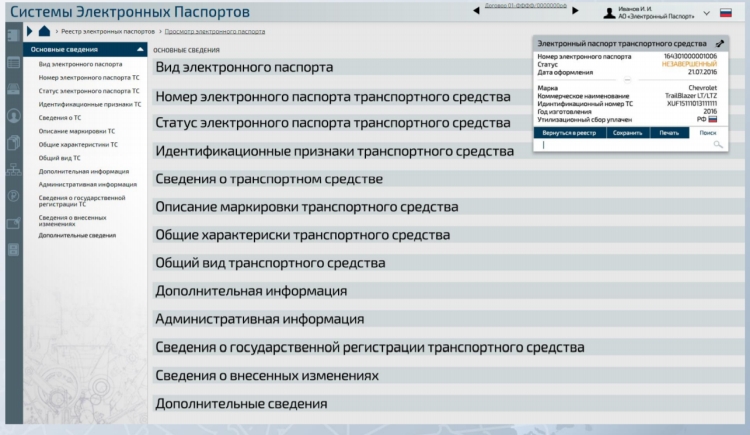Expand Идентификационные признаки транспортного средства row
The height and width of the screenshot is (435, 750).
click(342, 151)
